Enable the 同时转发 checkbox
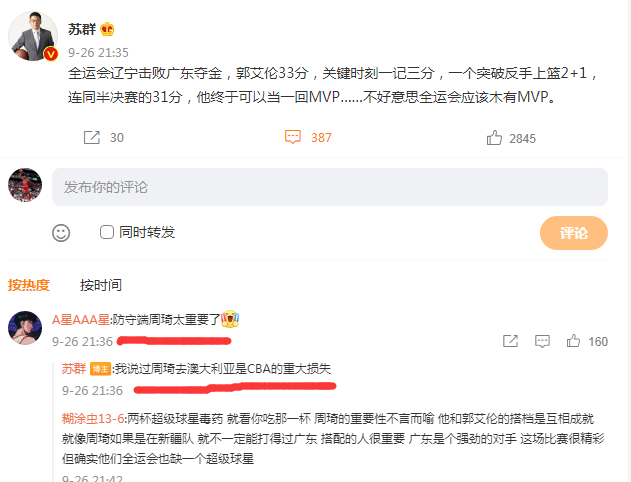The height and width of the screenshot is (482, 631). (x=107, y=232)
